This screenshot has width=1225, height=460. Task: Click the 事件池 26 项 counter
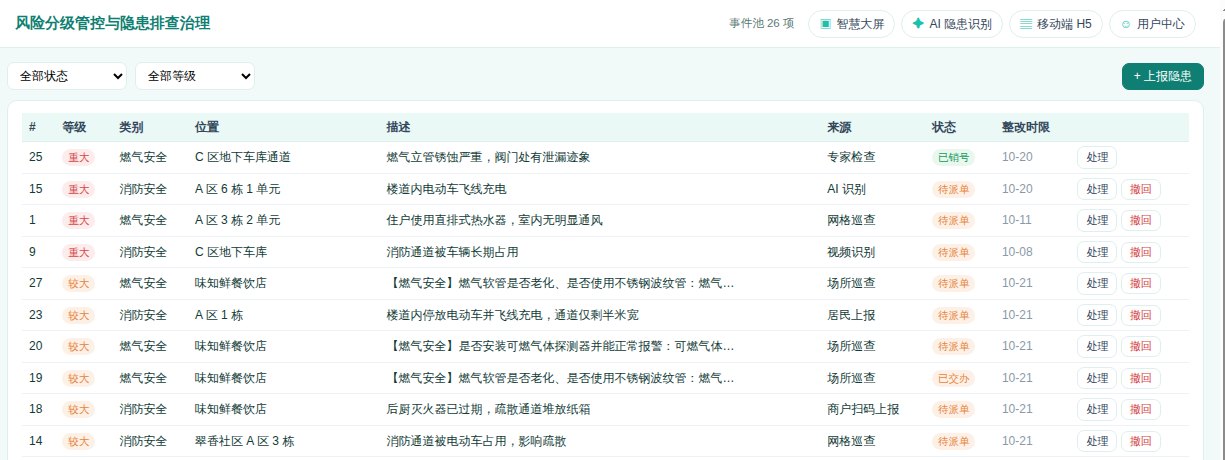click(x=762, y=24)
